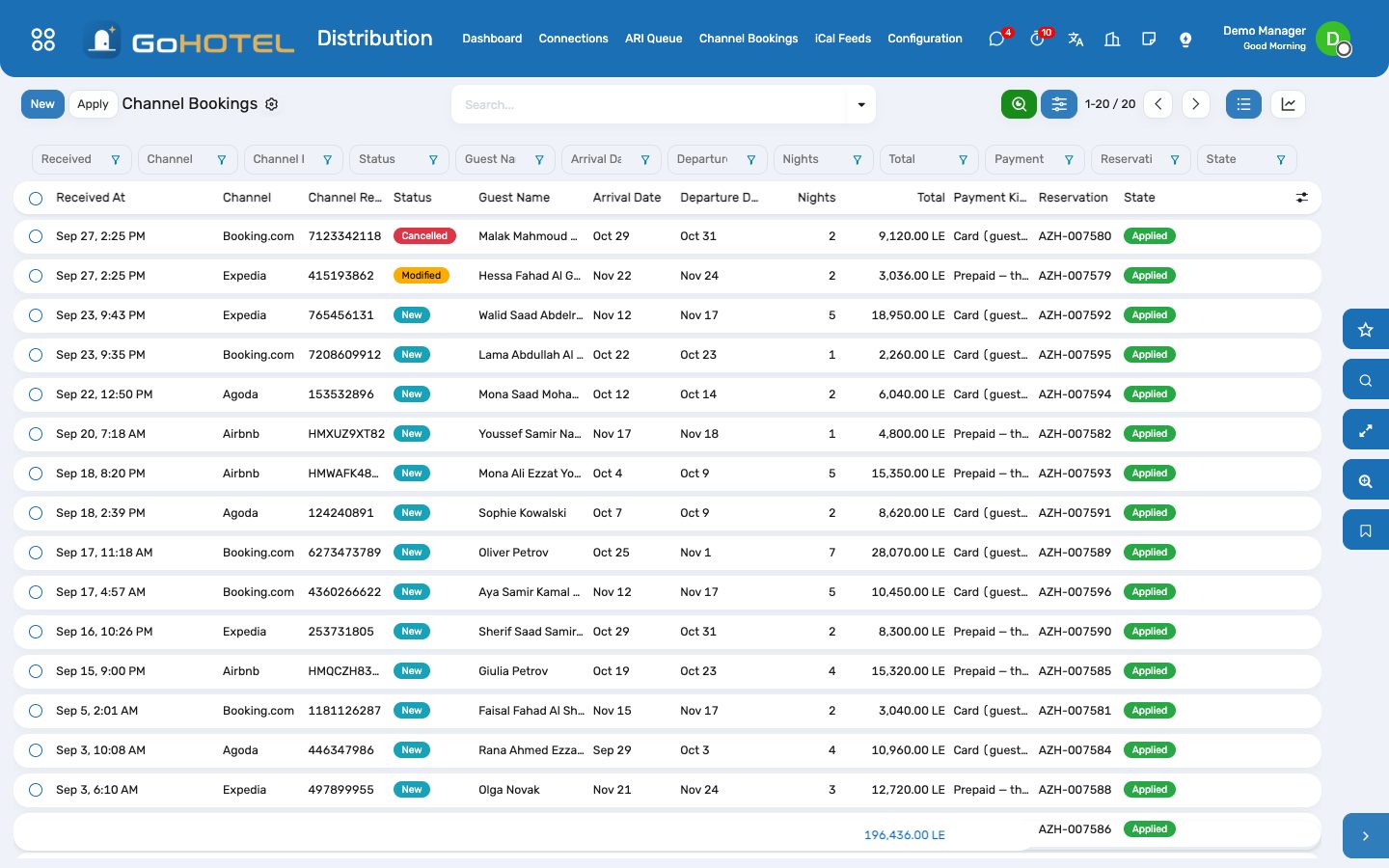Click the lightbulb tips icon
Image resolution: width=1389 pixels, height=868 pixels.
click(1185, 39)
